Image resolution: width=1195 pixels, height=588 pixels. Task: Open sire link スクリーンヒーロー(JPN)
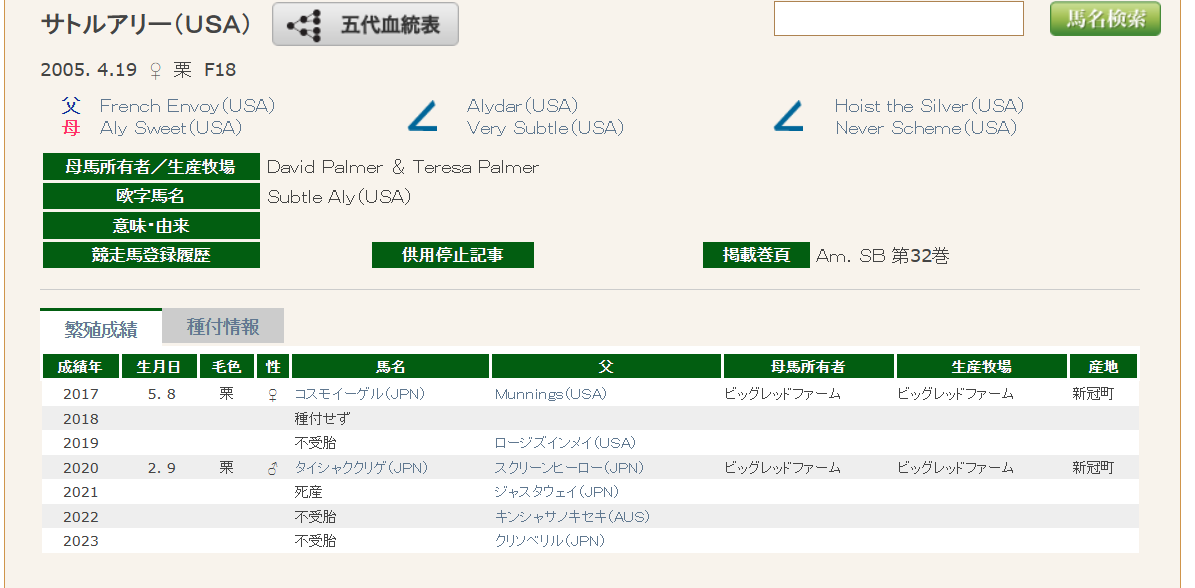click(x=569, y=468)
